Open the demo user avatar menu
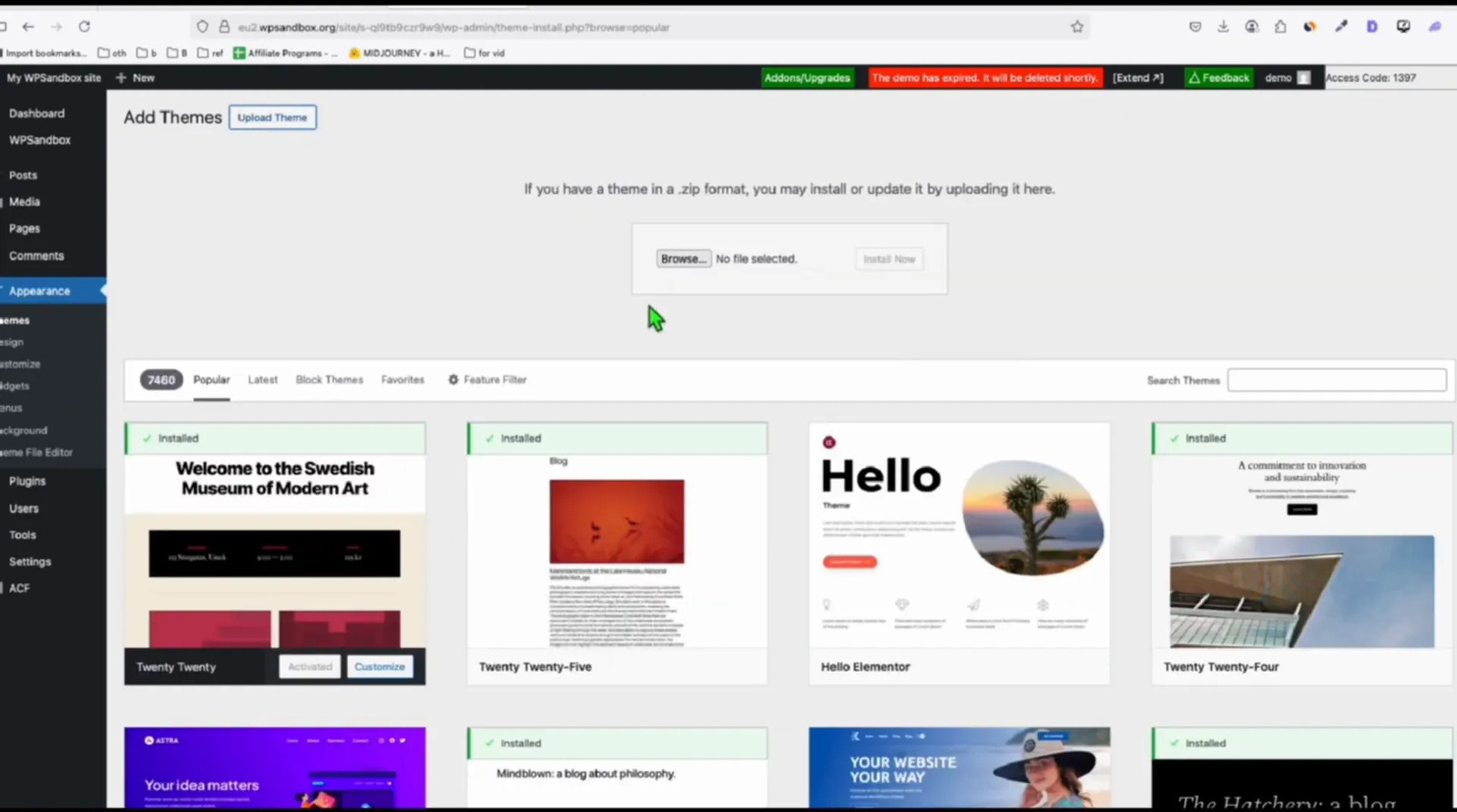The image size is (1457, 812). [x=1288, y=77]
